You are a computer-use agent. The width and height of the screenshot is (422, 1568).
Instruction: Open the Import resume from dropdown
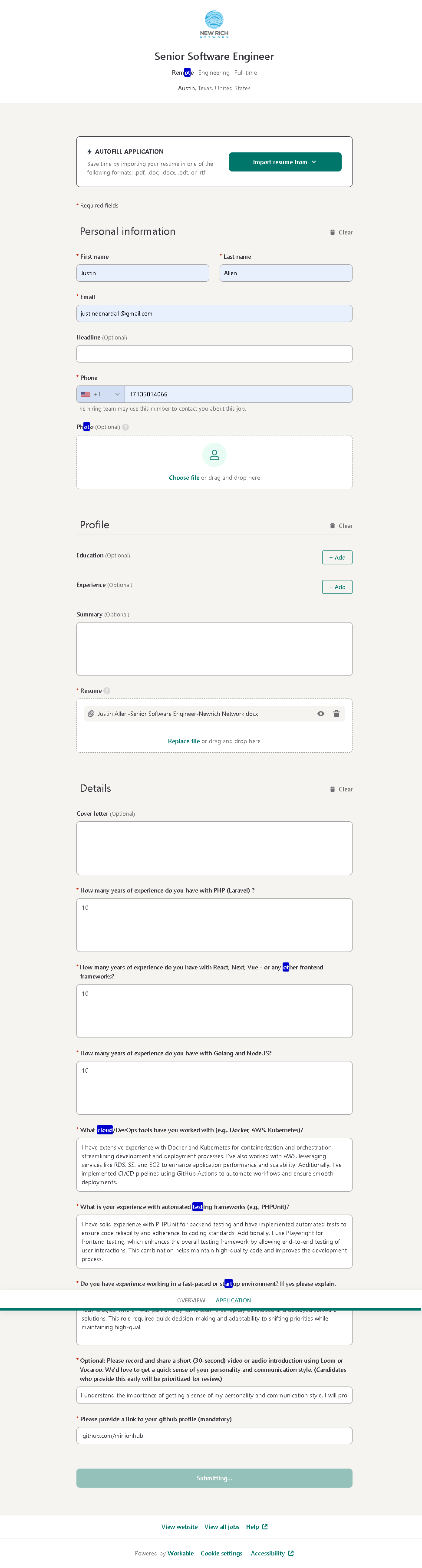(284, 162)
